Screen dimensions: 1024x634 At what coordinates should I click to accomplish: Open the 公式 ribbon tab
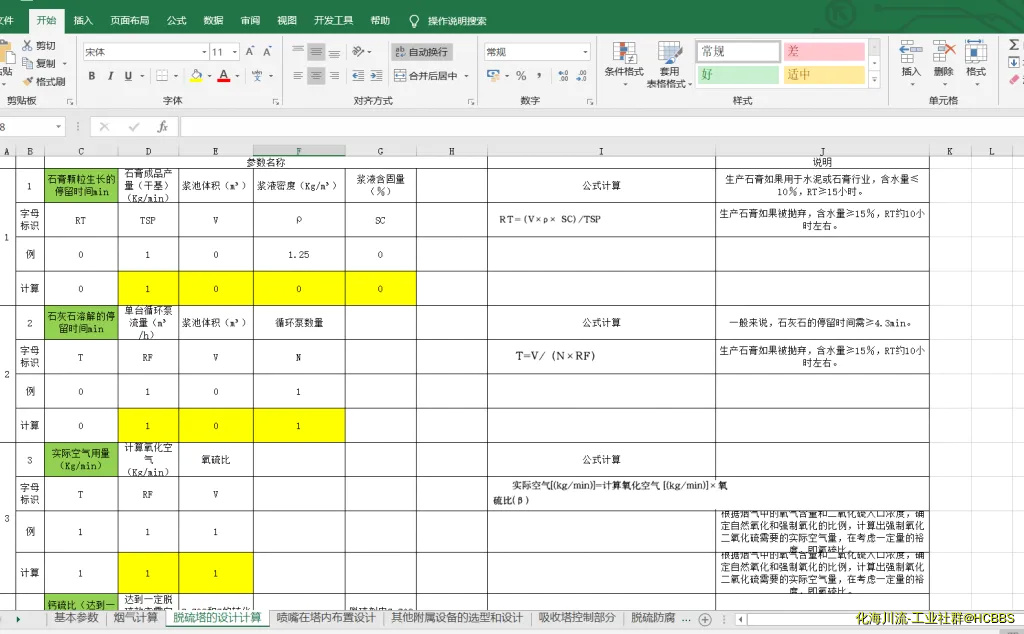pyautogui.click(x=176, y=20)
